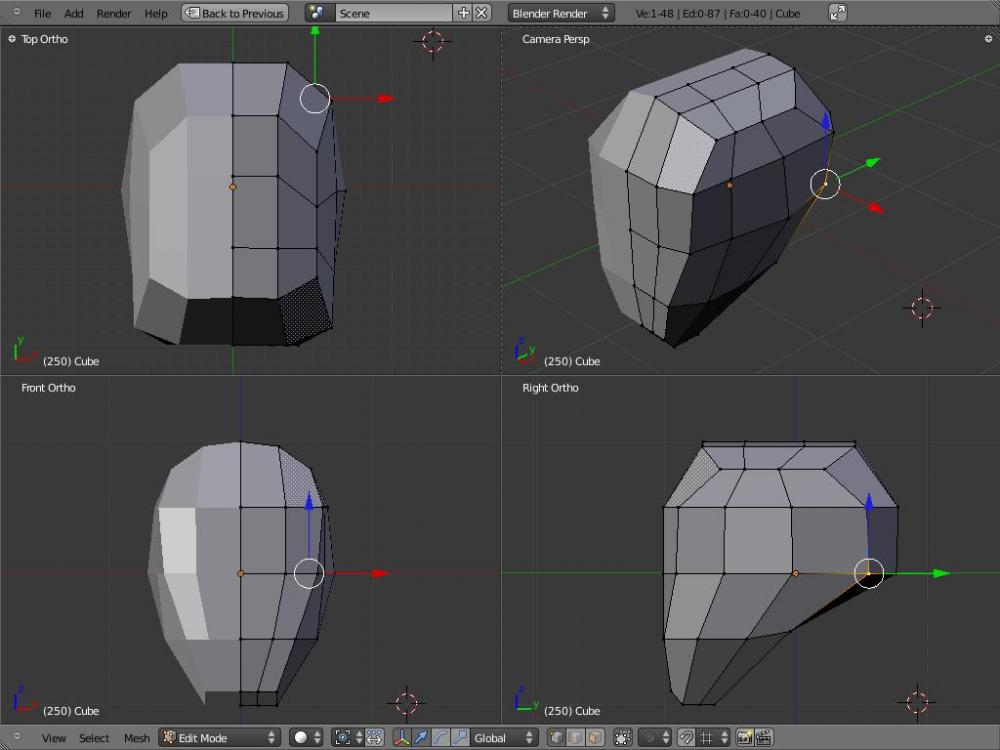
Task: Click vertex select mode cube icon
Action: (x=556, y=738)
